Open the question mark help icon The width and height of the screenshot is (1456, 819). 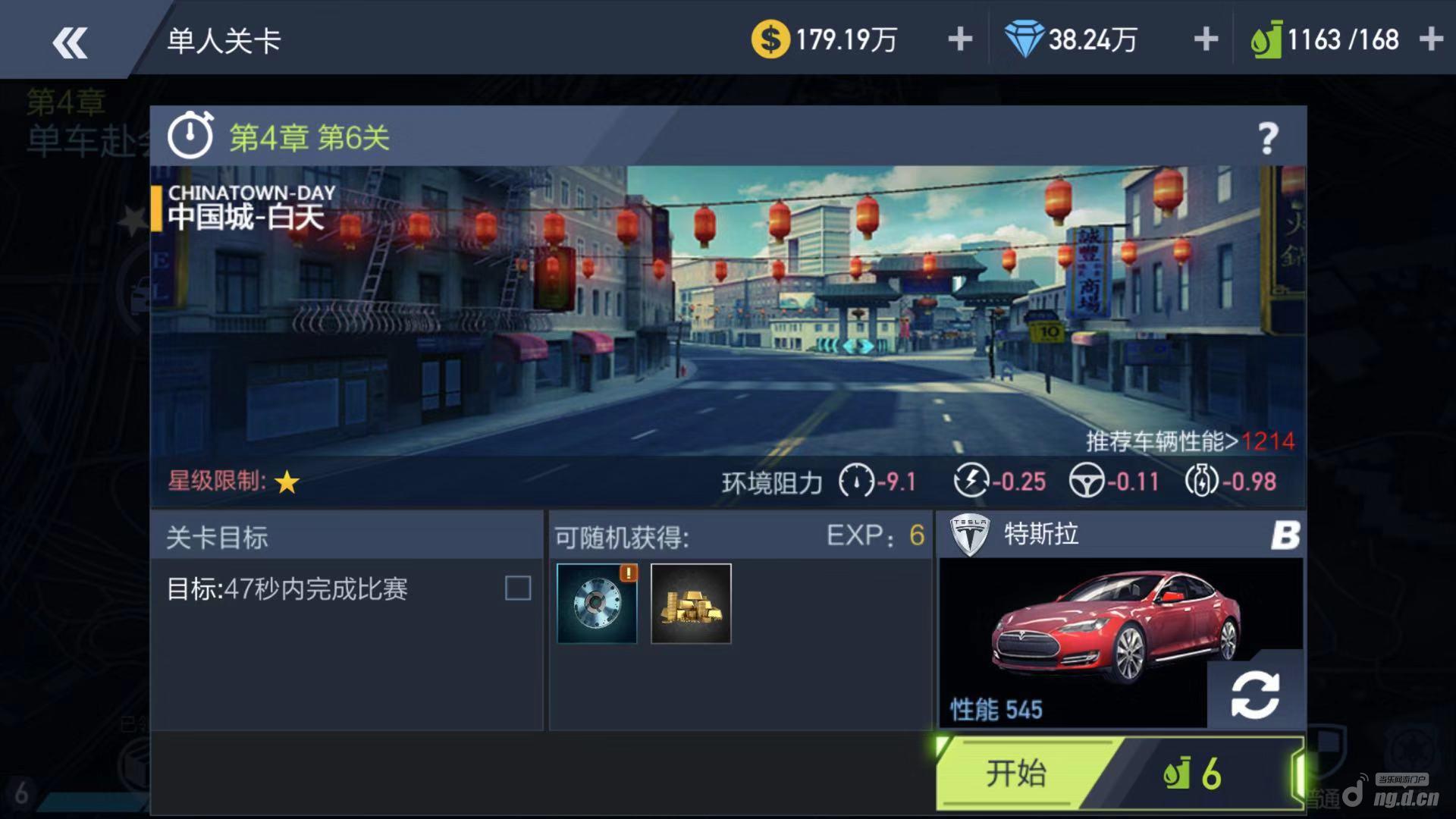point(1268,138)
